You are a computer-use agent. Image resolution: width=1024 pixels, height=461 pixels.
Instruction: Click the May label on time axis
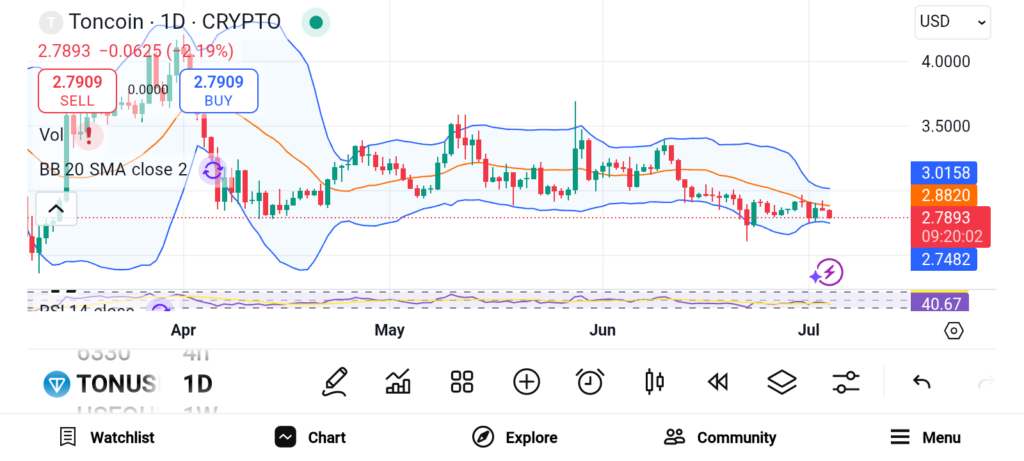point(389,330)
